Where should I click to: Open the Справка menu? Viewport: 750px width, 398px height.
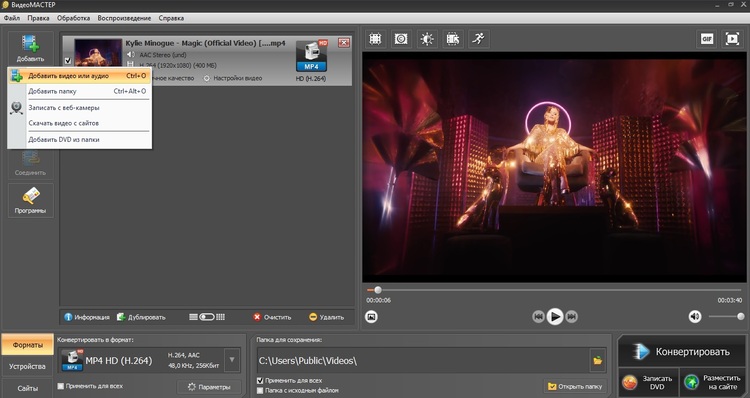[171, 18]
